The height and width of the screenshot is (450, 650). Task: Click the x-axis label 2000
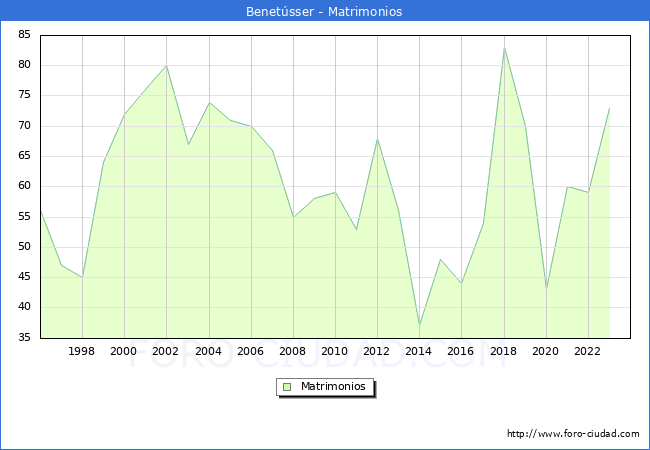(124, 351)
